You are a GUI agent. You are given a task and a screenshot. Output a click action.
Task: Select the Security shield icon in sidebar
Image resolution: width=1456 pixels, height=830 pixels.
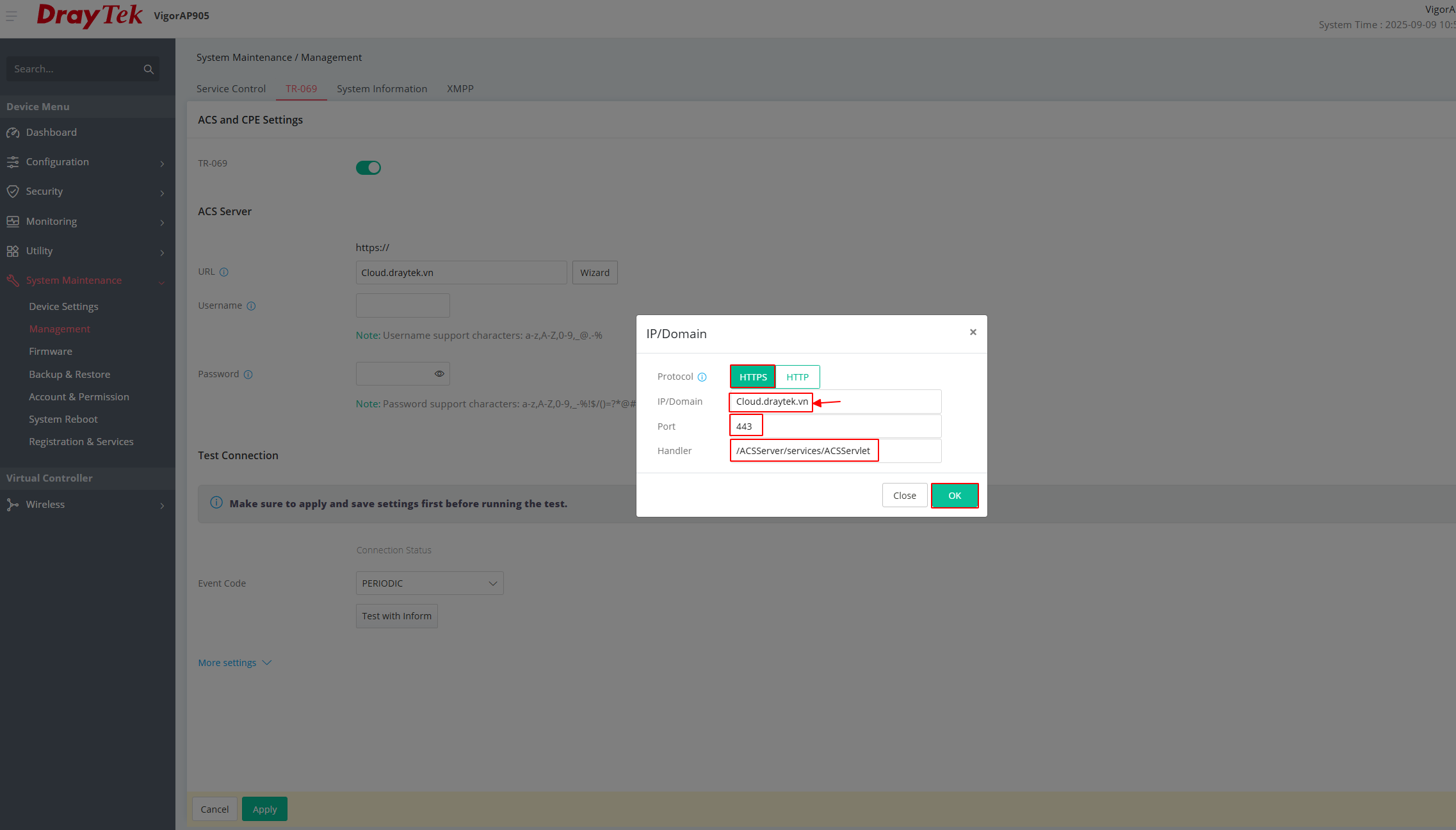click(x=13, y=191)
